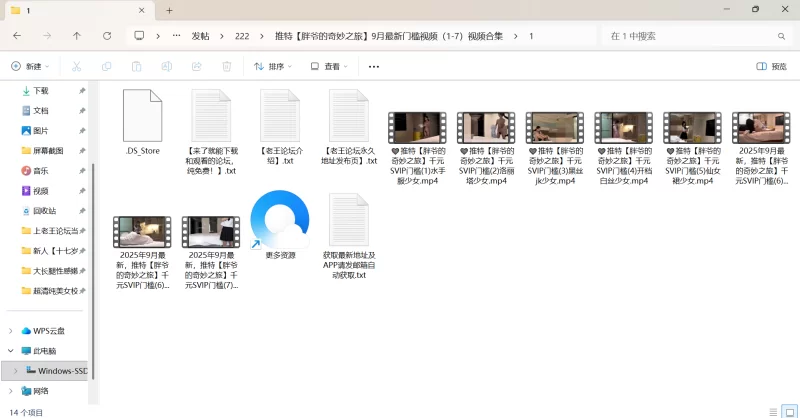The width and height of the screenshot is (800, 418).
Task: Select the .DS_Store file
Action: pyautogui.click(x=142, y=124)
